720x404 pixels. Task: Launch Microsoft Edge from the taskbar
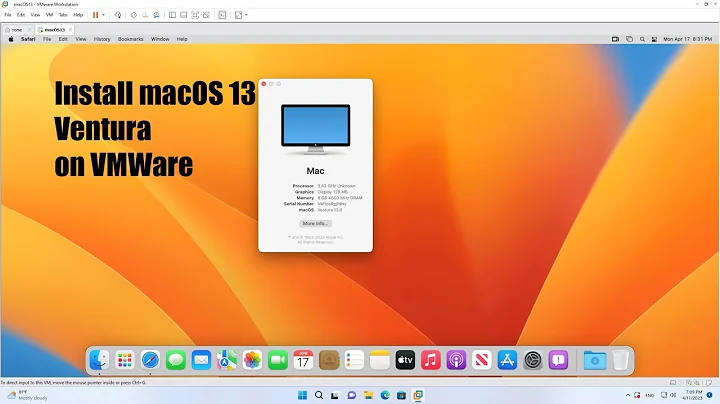click(x=385, y=395)
